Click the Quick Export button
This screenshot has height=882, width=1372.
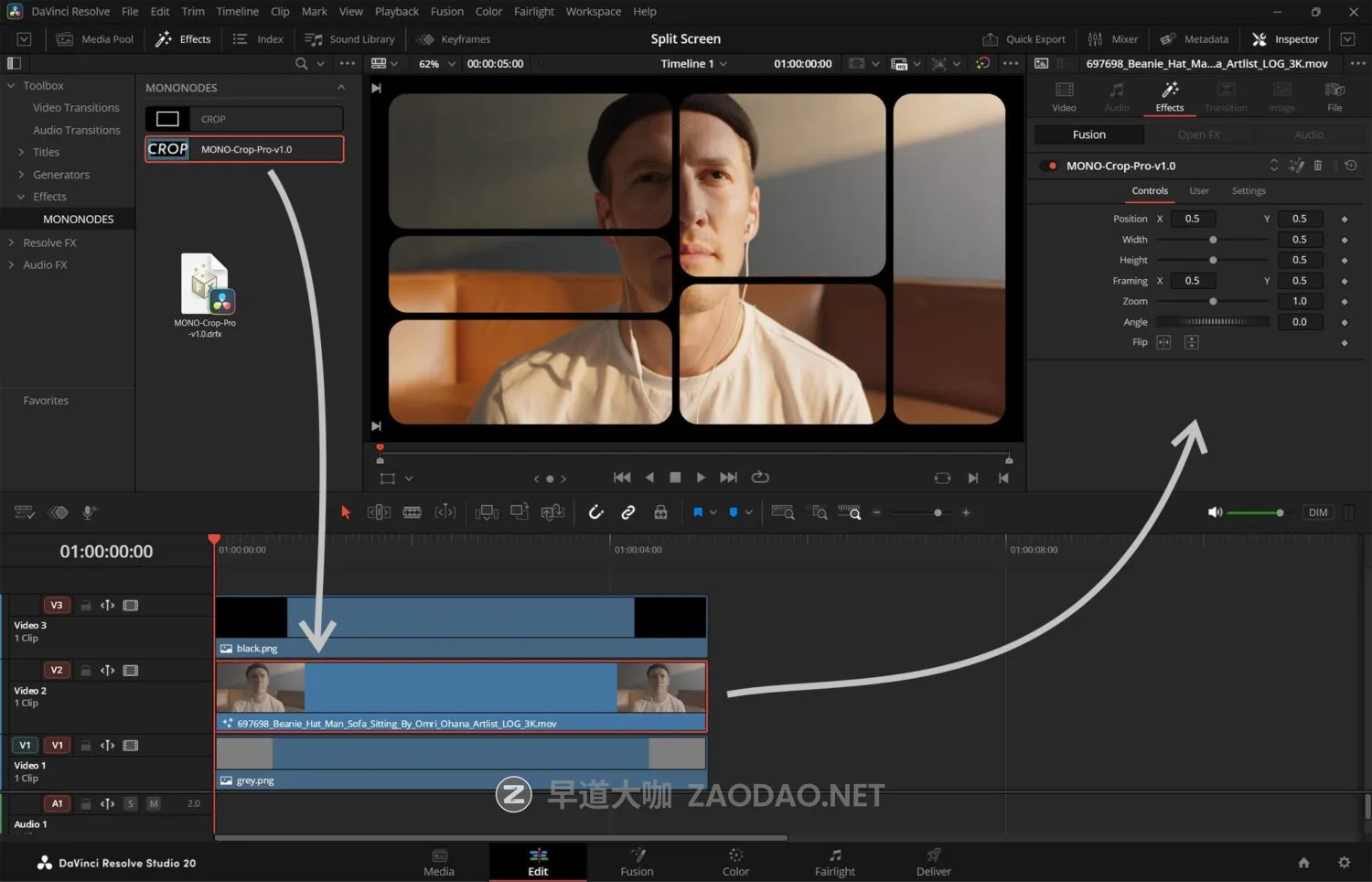1024,39
